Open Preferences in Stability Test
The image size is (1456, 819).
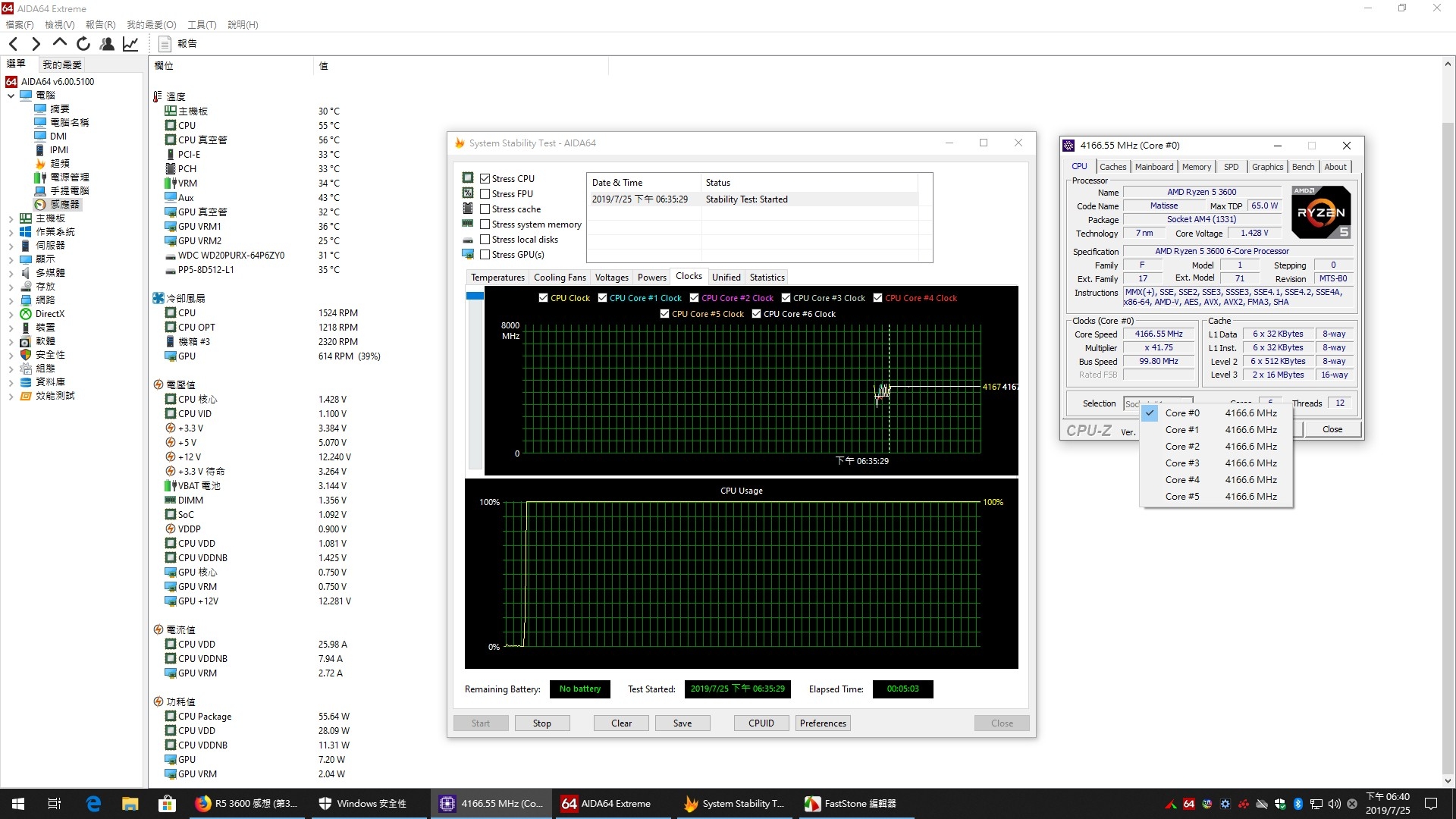tap(823, 723)
